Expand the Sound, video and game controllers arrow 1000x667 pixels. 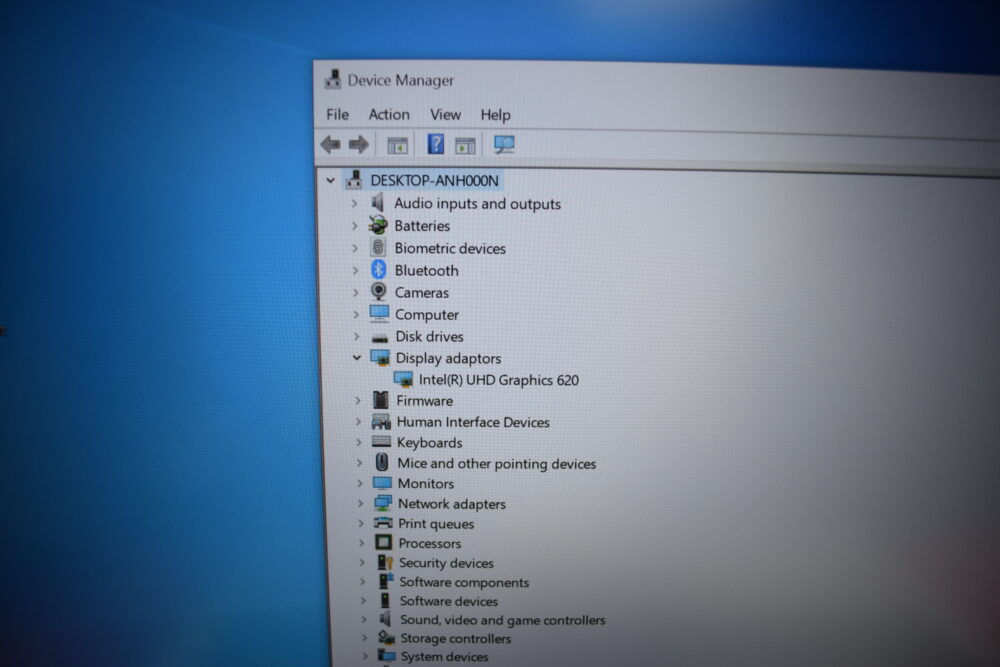point(364,619)
